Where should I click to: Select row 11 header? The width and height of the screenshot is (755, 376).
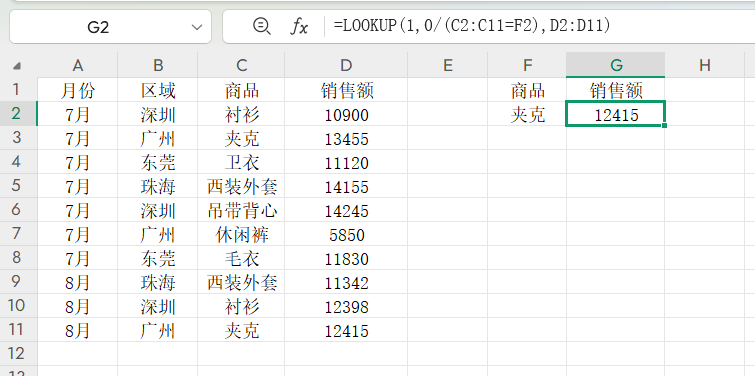tap(18, 330)
